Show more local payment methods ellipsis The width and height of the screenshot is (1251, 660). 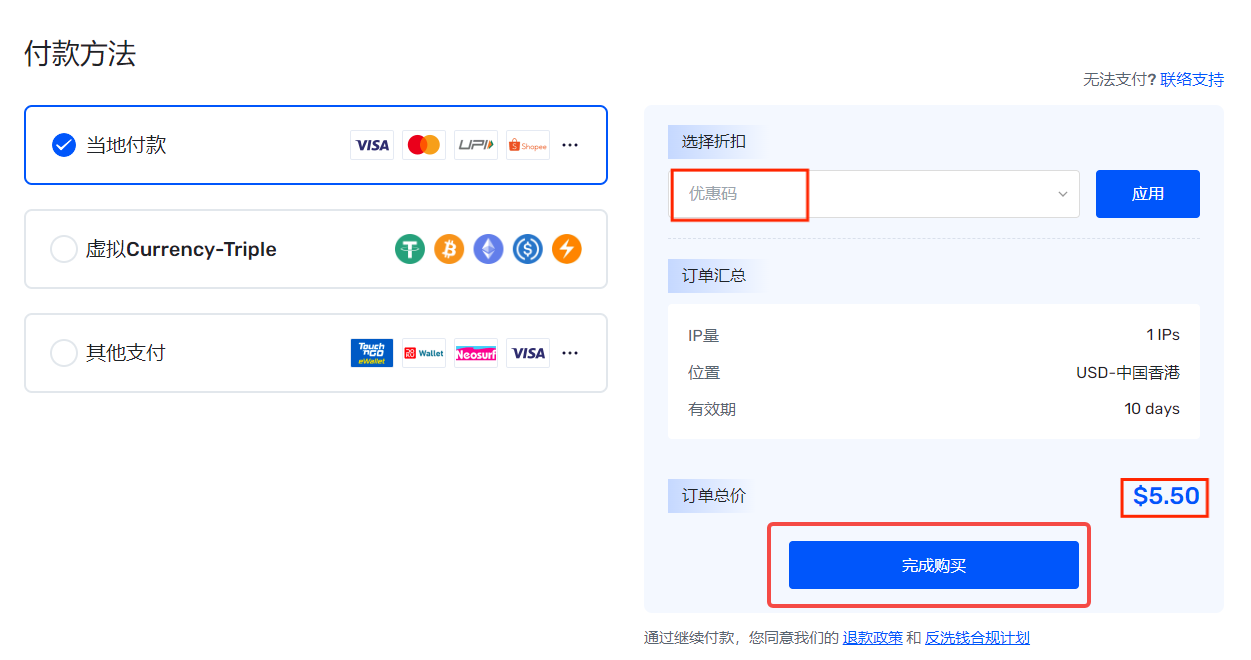point(570,145)
